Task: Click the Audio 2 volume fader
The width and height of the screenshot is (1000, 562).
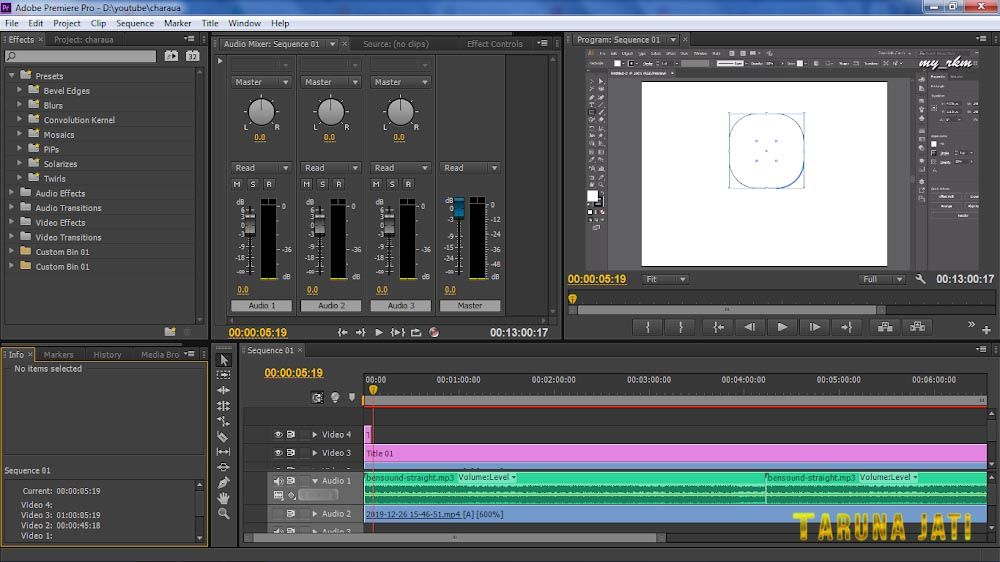Action: (320, 224)
